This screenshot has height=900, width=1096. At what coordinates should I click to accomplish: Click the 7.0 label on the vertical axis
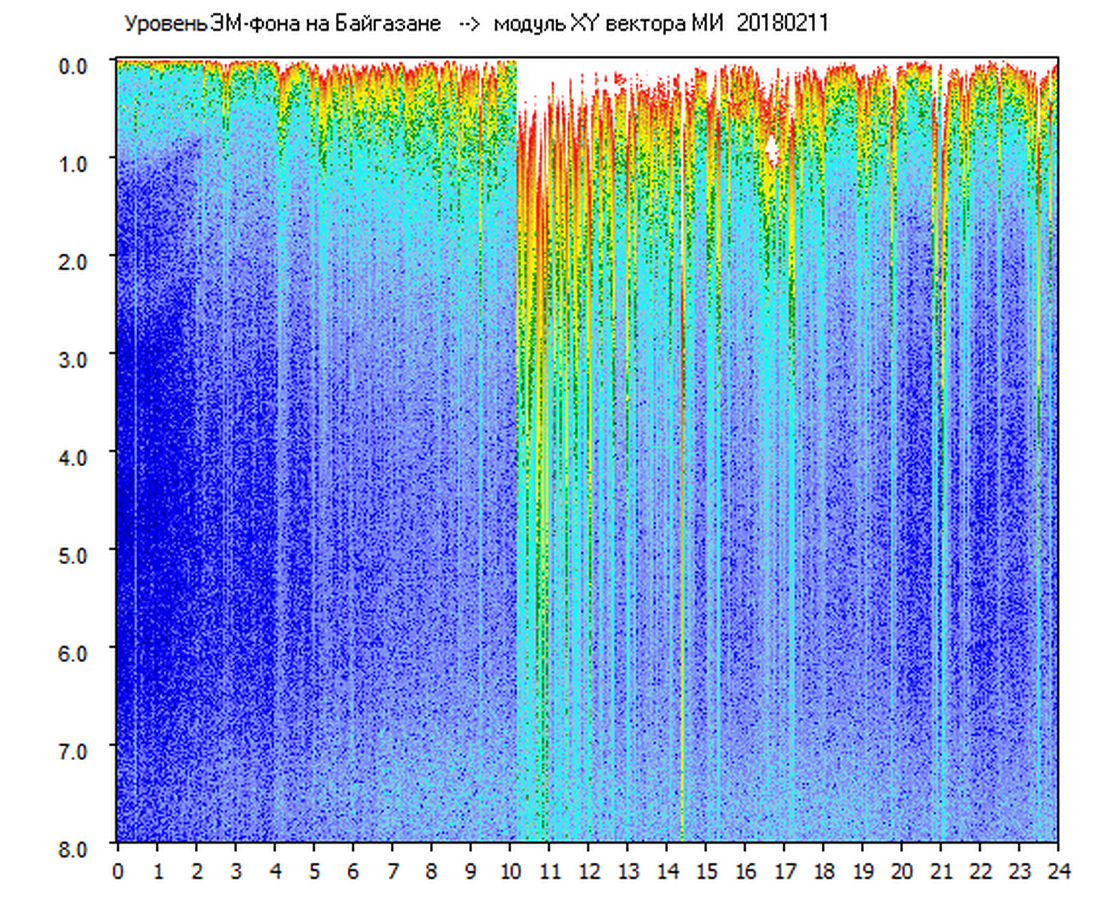(x=77, y=749)
